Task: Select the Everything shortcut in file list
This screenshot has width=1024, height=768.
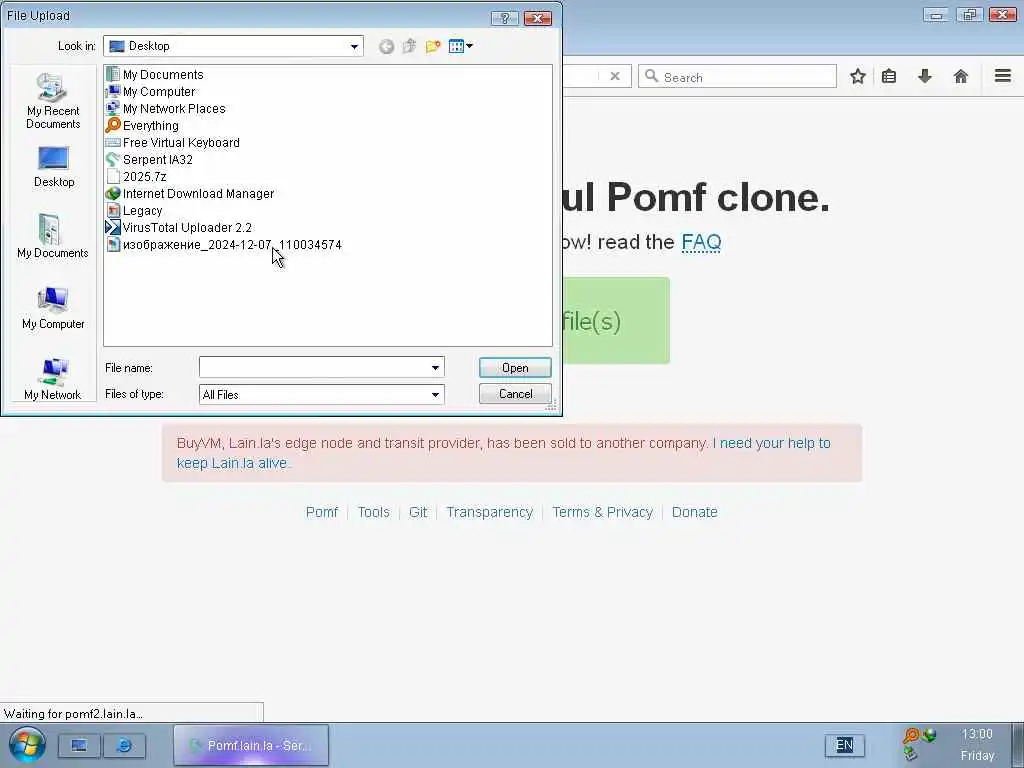Action: (x=142, y=125)
